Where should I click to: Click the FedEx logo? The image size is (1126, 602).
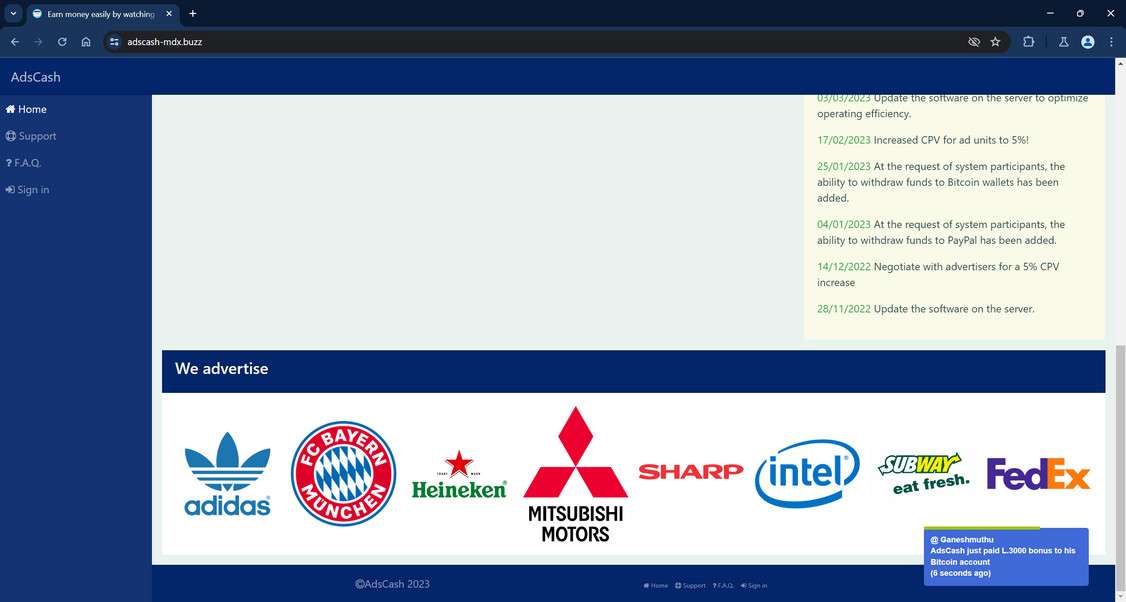pos(1038,474)
